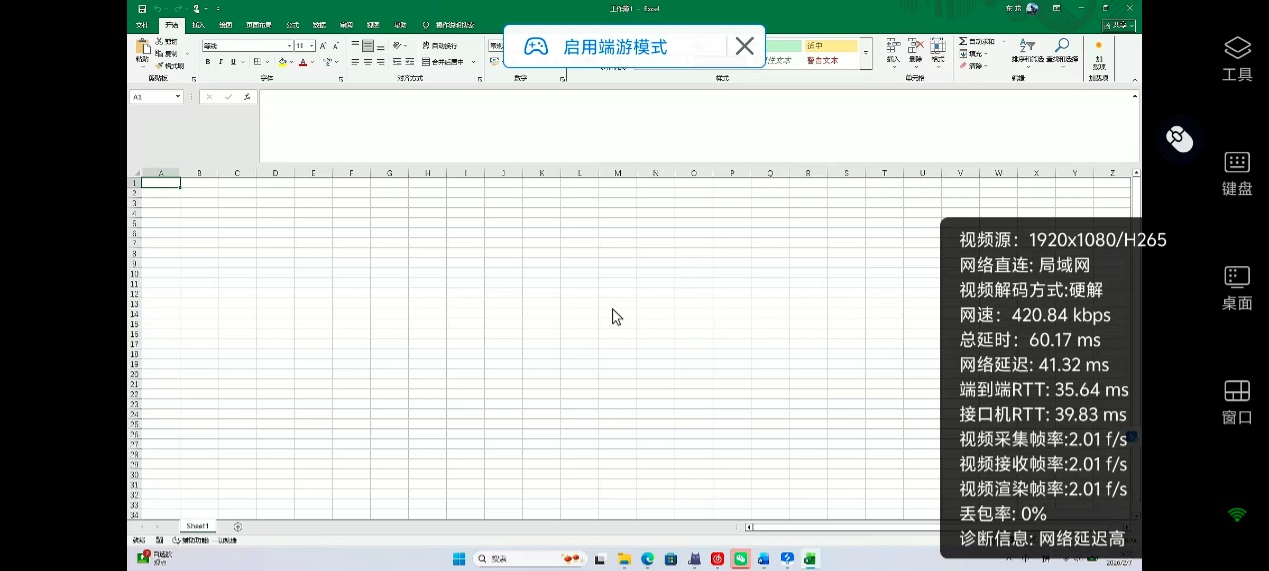Align cell content to vertical middle
The height and width of the screenshot is (571, 1269).
[x=368, y=46]
